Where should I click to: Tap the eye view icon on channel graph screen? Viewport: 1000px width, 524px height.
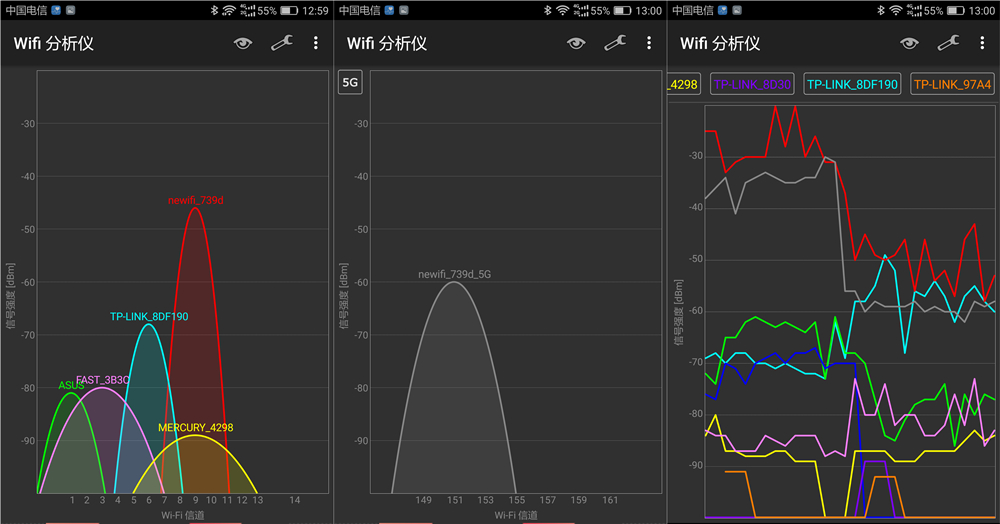point(243,43)
